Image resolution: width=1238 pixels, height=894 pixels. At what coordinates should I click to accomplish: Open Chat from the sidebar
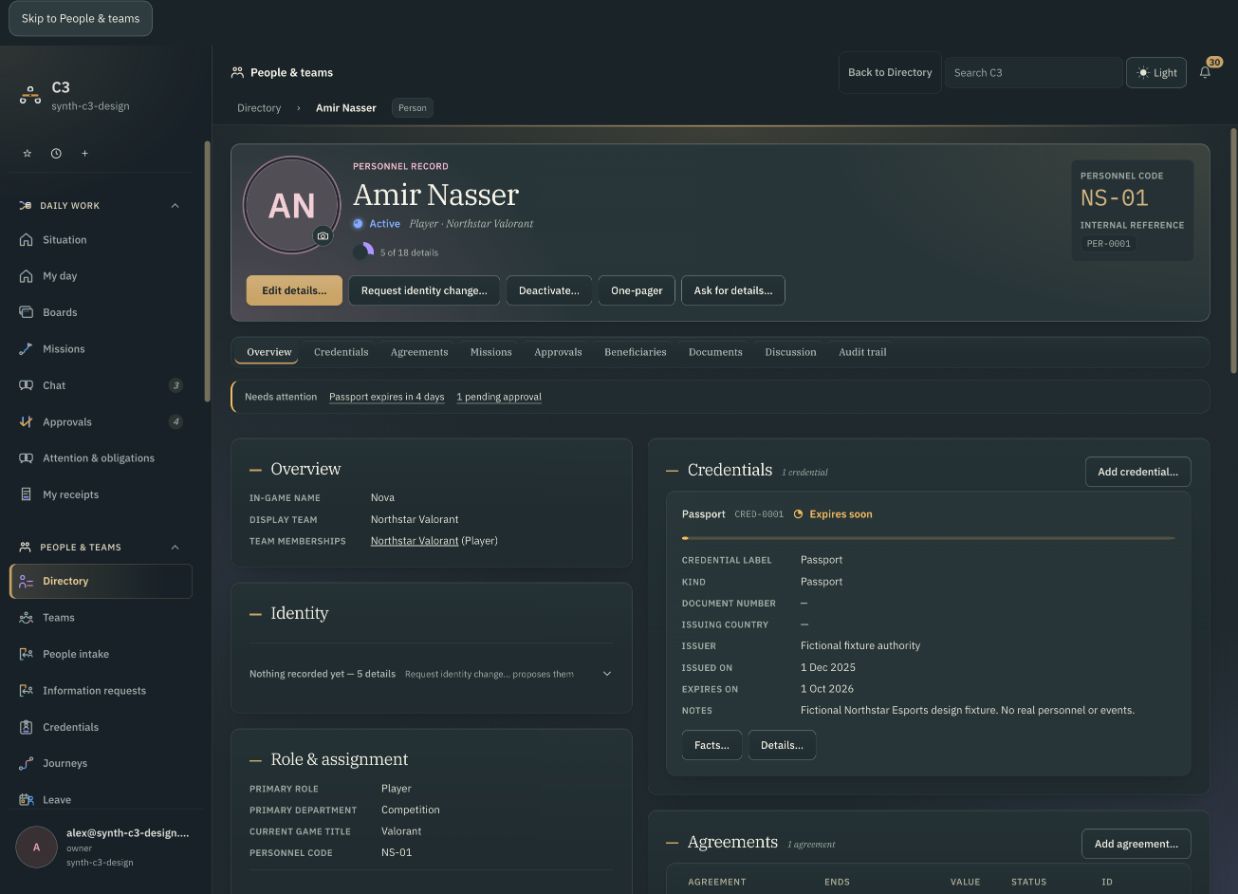click(100, 385)
